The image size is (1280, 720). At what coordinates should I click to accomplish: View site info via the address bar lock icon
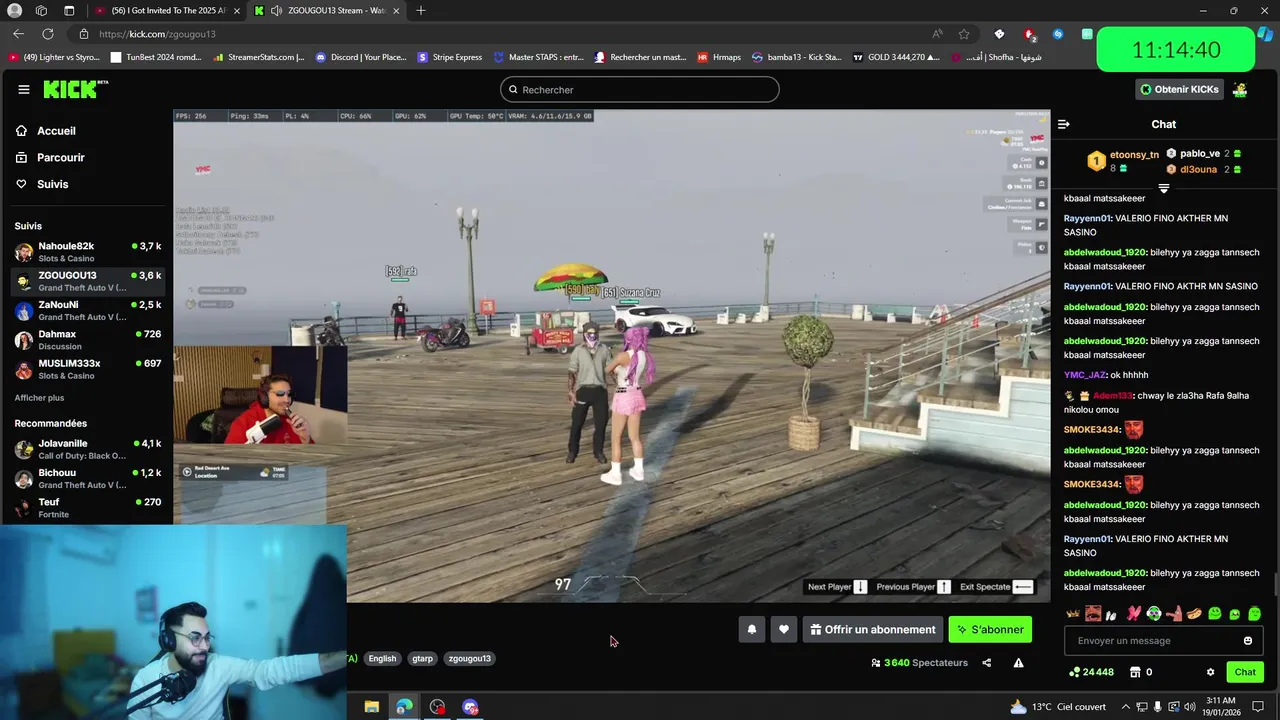click(x=84, y=34)
